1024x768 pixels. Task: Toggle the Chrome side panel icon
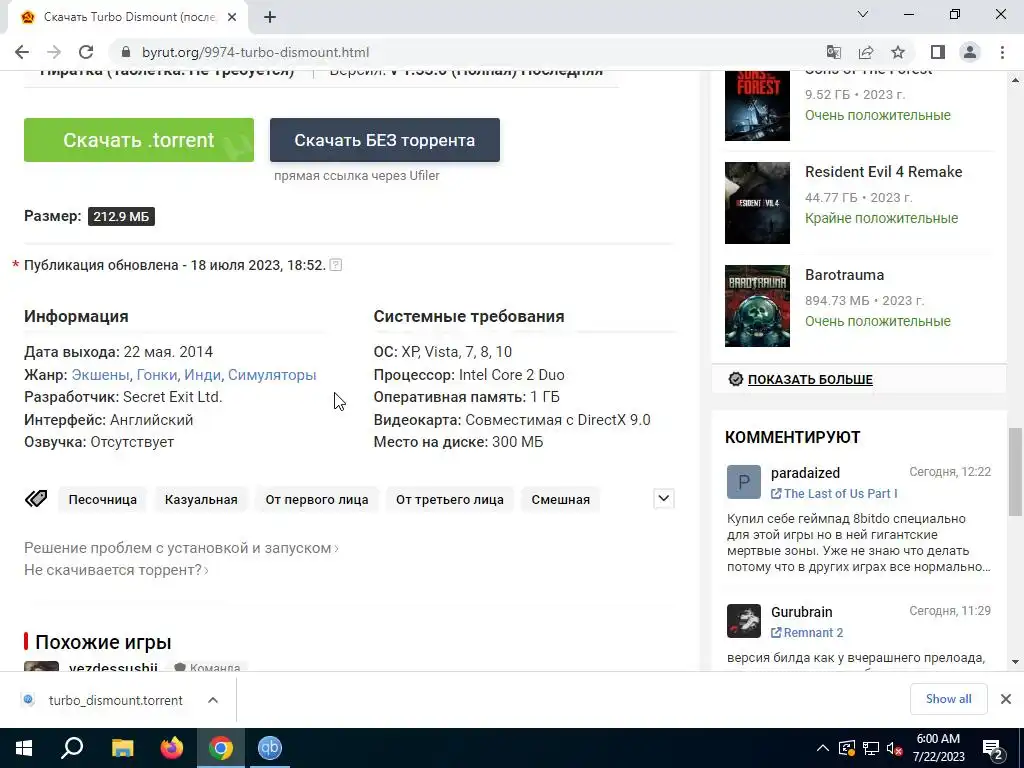[x=938, y=52]
